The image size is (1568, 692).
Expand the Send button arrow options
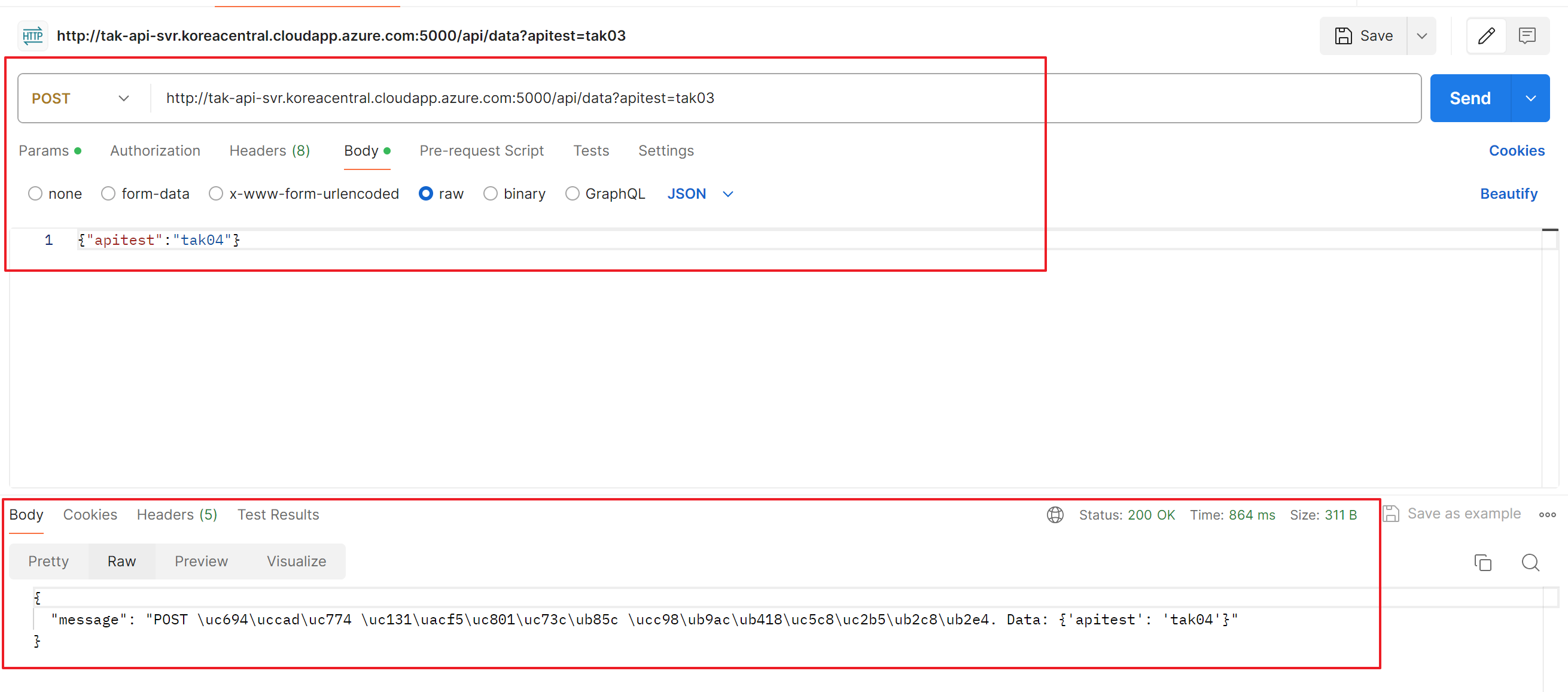[1530, 99]
